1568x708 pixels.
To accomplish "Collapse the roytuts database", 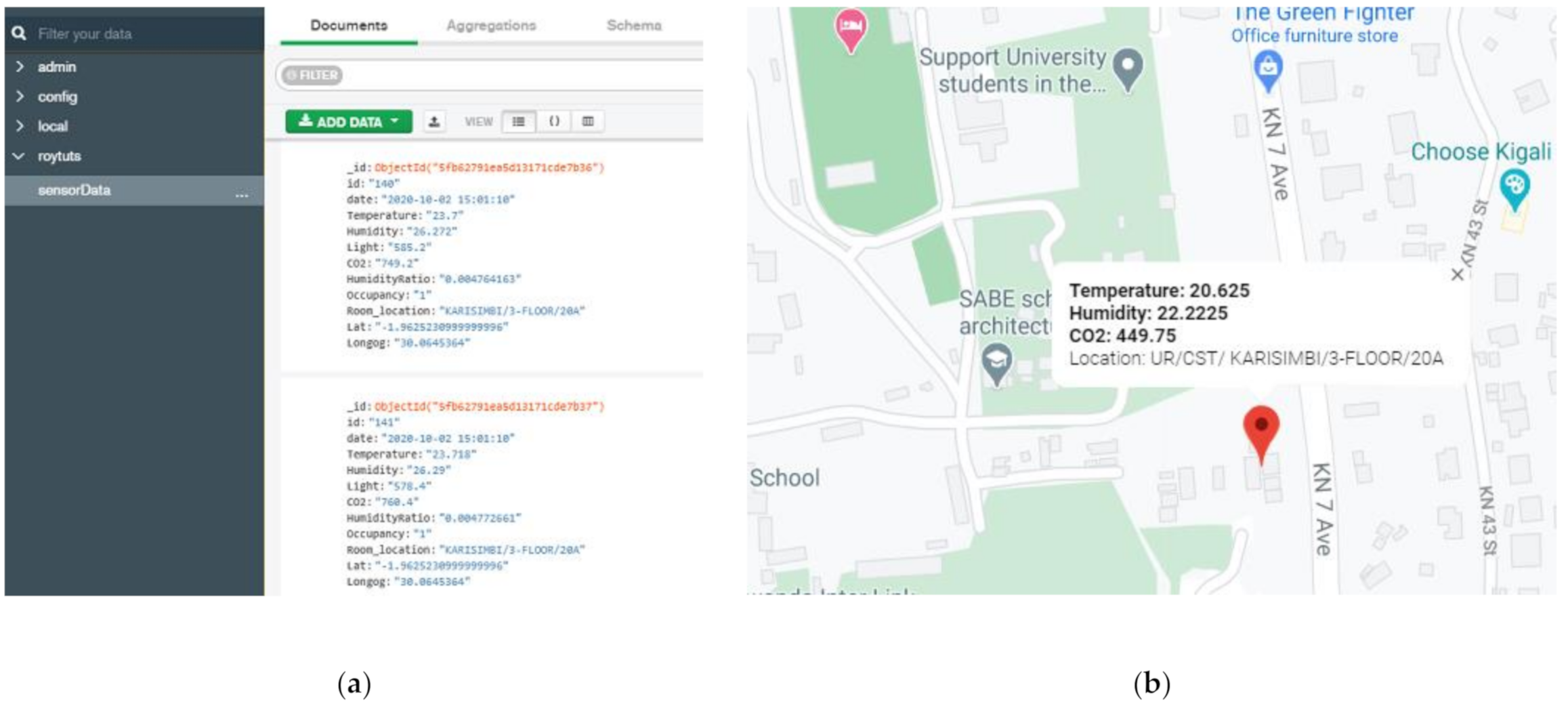I will point(19,156).
